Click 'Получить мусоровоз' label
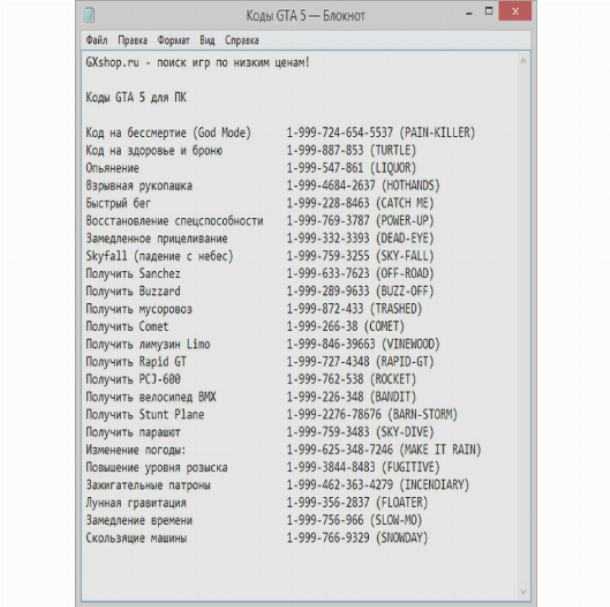 click(138, 309)
